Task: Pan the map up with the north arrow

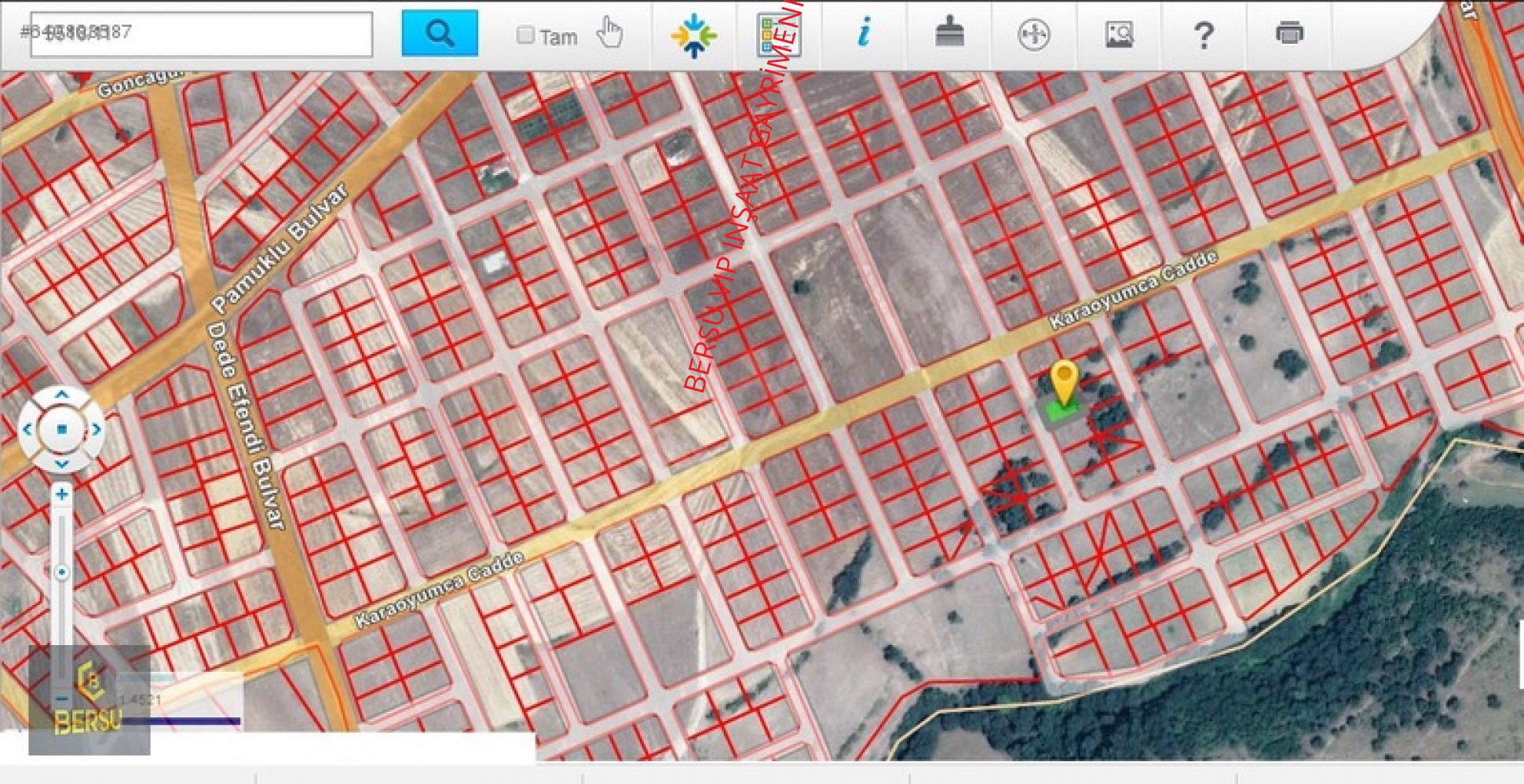Action: 61,396
